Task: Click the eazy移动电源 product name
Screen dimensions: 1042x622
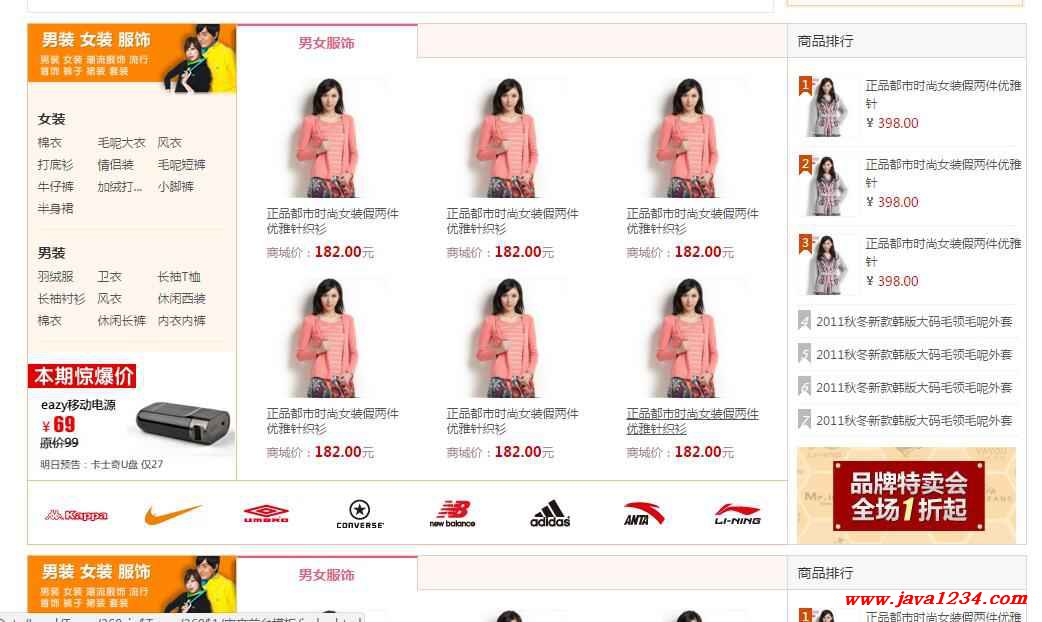Action: coord(78,405)
